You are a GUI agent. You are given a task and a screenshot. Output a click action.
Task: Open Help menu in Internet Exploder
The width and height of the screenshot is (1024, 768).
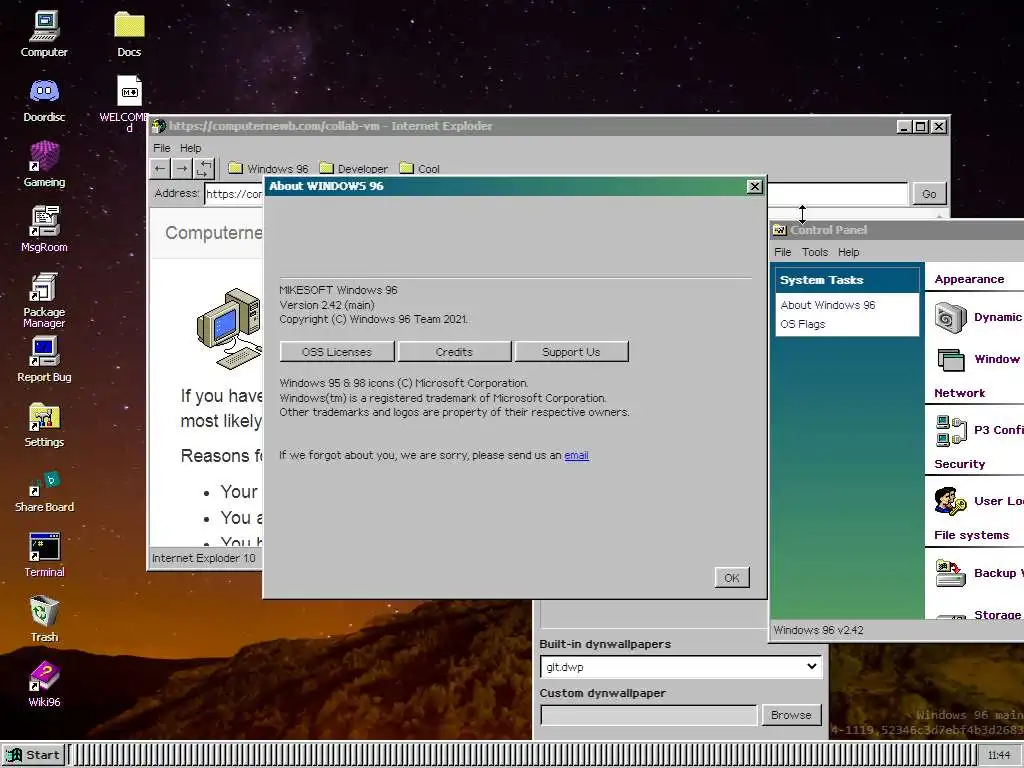191,148
